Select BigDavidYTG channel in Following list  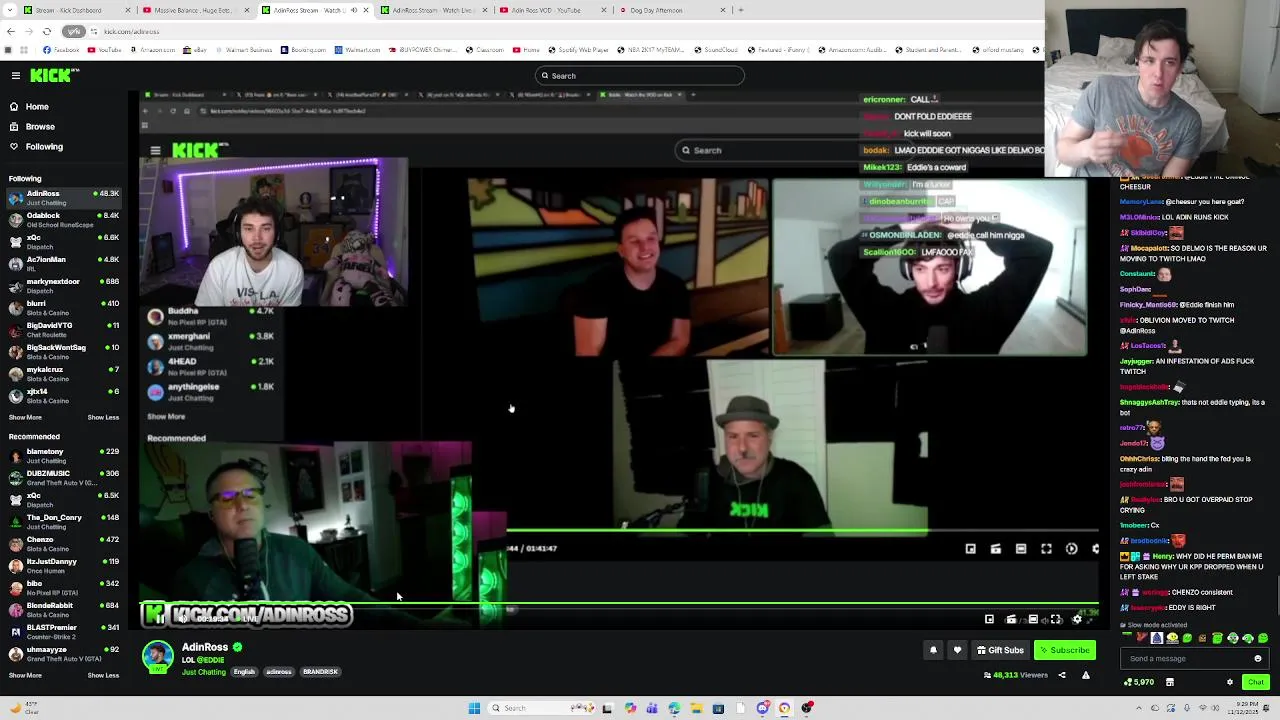(65, 329)
